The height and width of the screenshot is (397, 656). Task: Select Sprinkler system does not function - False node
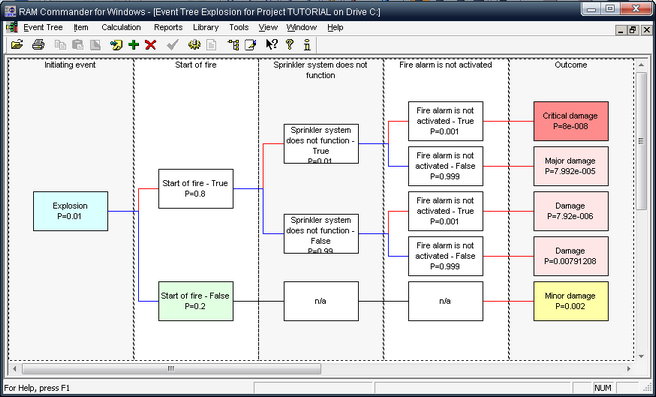pyautogui.click(x=321, y=233)
